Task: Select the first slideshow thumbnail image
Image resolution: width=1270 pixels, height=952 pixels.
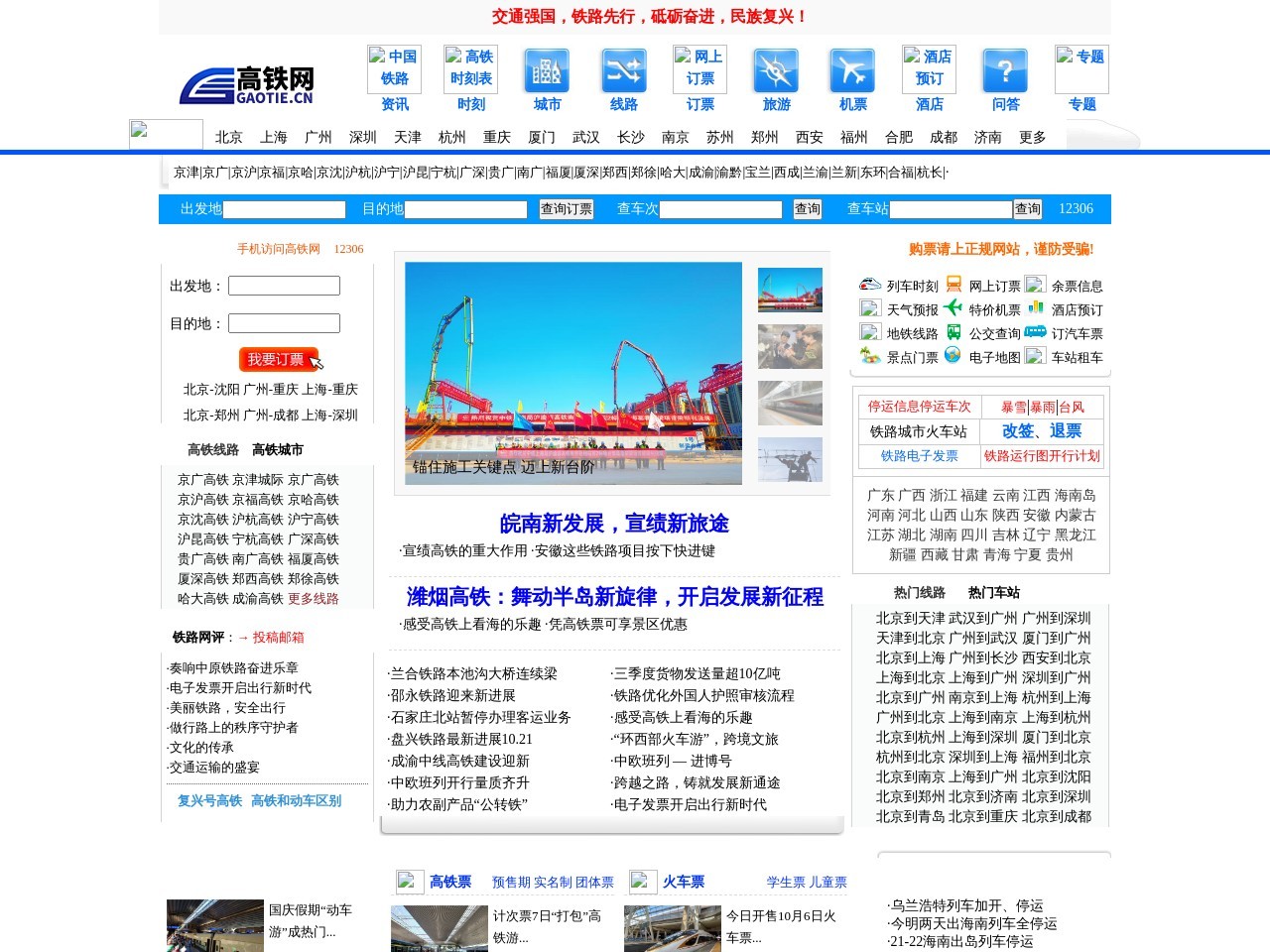Action: pyautogui.click(x=790, y=290)
